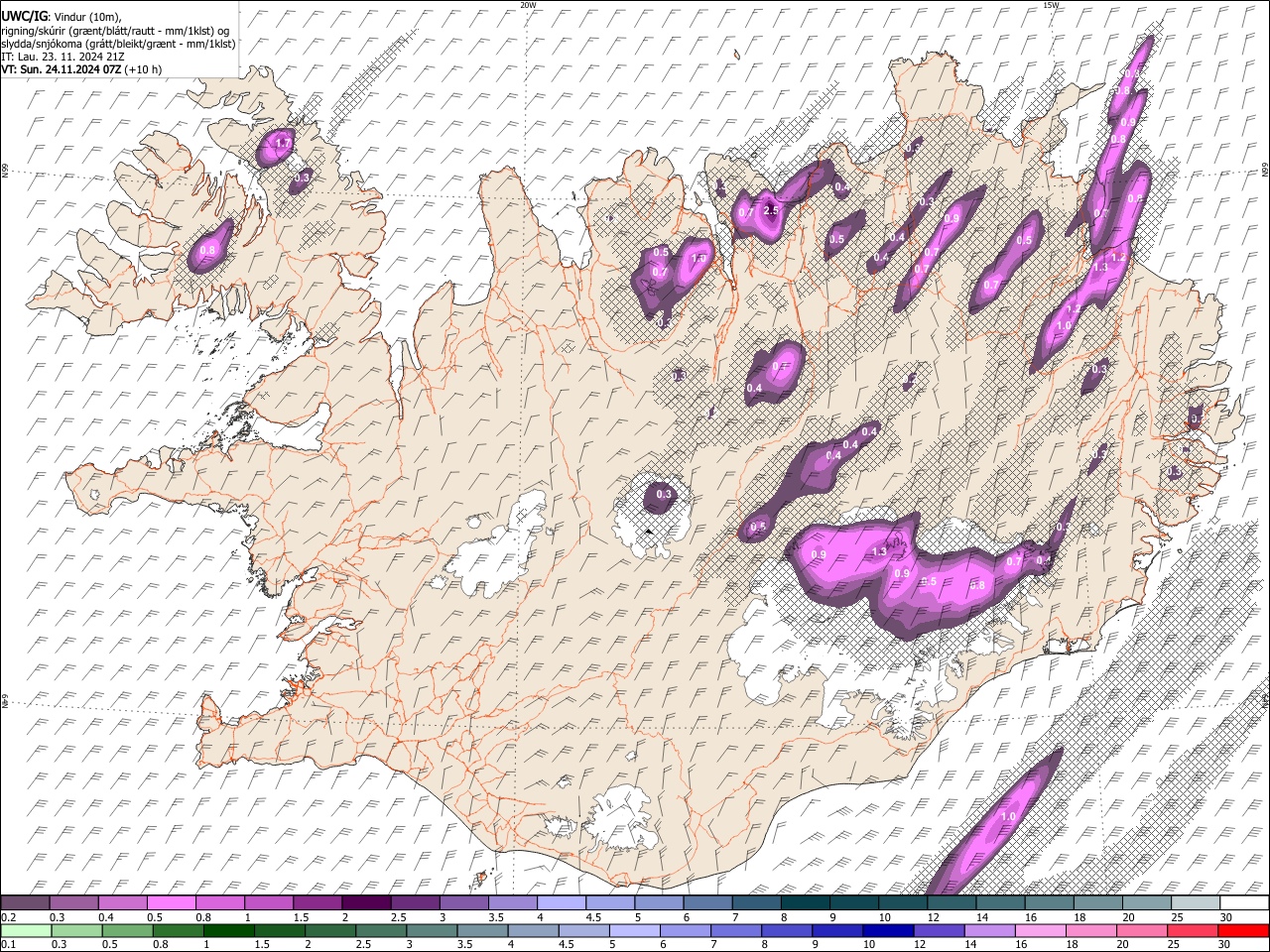This screenshot has width=1270, height=952.
Task: Click the 2.5 value on the northern map area
Action: (x=771, y=210)
